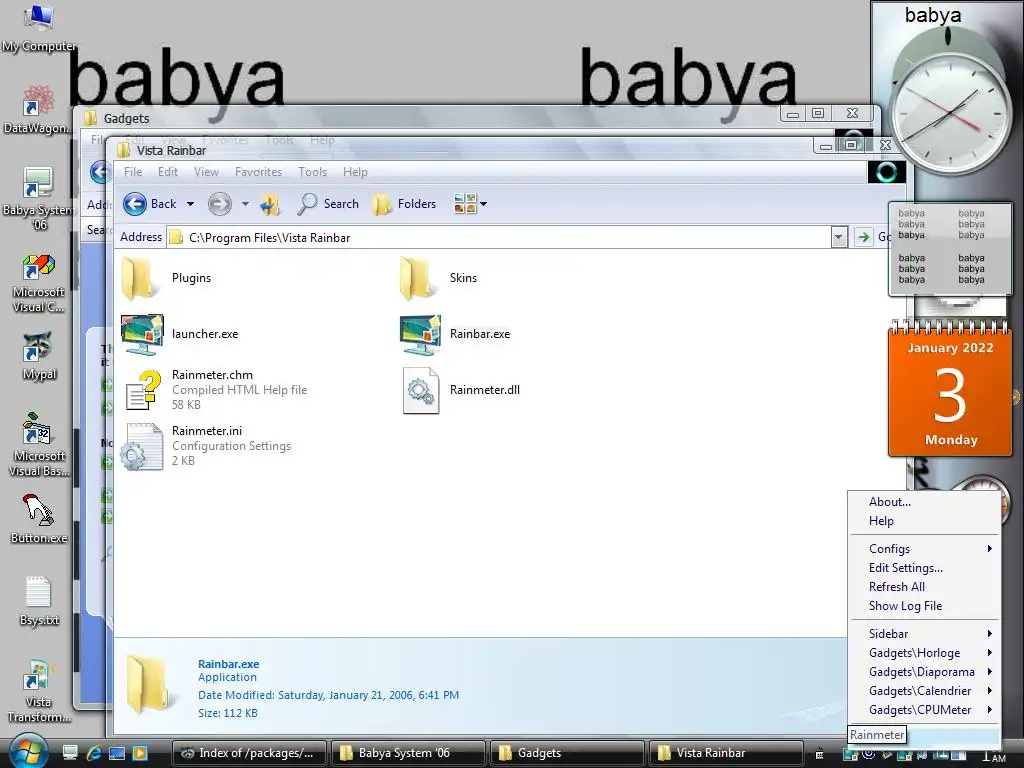Expand the Configs submenu
Screen dimensions: 1024x768
pyautogui.click(x=923, y=549)
